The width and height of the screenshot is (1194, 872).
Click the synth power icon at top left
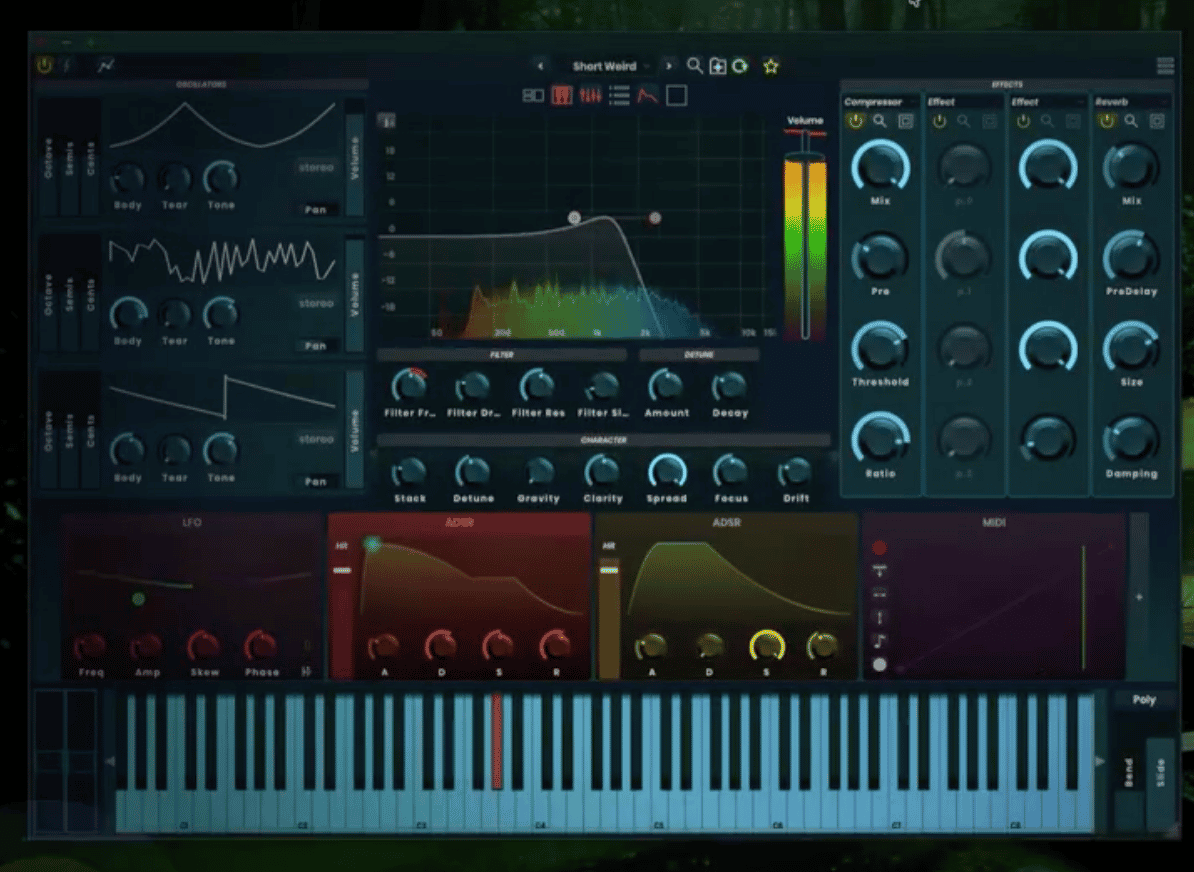(x=44, y=65)
